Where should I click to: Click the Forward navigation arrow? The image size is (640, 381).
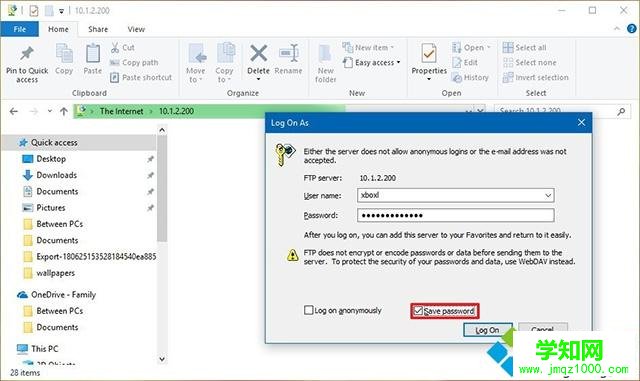coord(34,111)
